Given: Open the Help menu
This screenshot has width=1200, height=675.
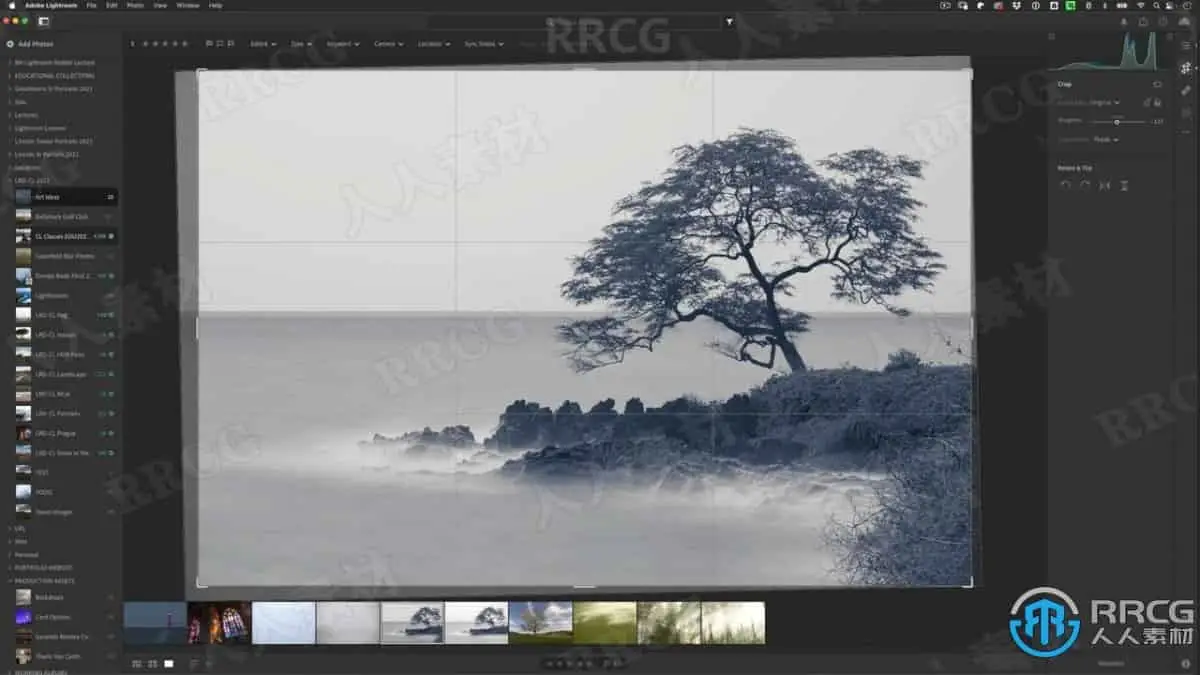Looking at the screenshot, I should tap(216, 6).
